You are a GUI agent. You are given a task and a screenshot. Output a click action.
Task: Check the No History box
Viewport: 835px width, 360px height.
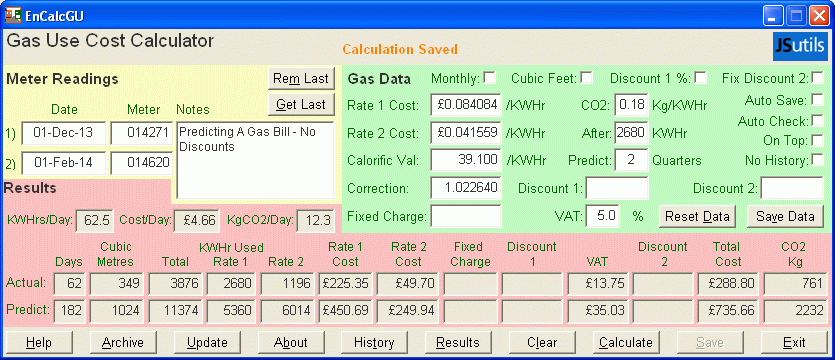pyautogui.click(x=817, y=160)
